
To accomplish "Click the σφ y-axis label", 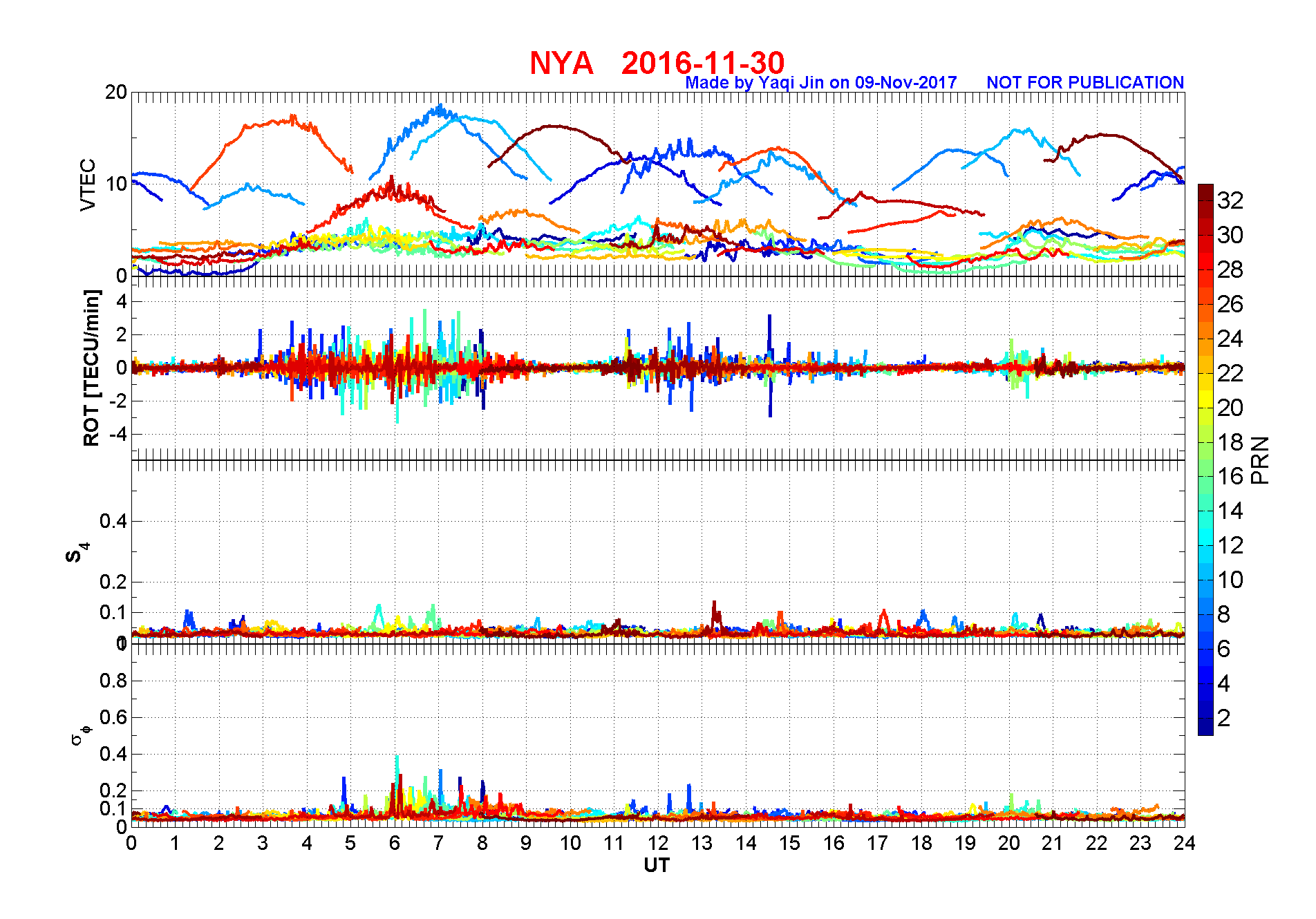I will pyautogui.click(x=81, y=734).
